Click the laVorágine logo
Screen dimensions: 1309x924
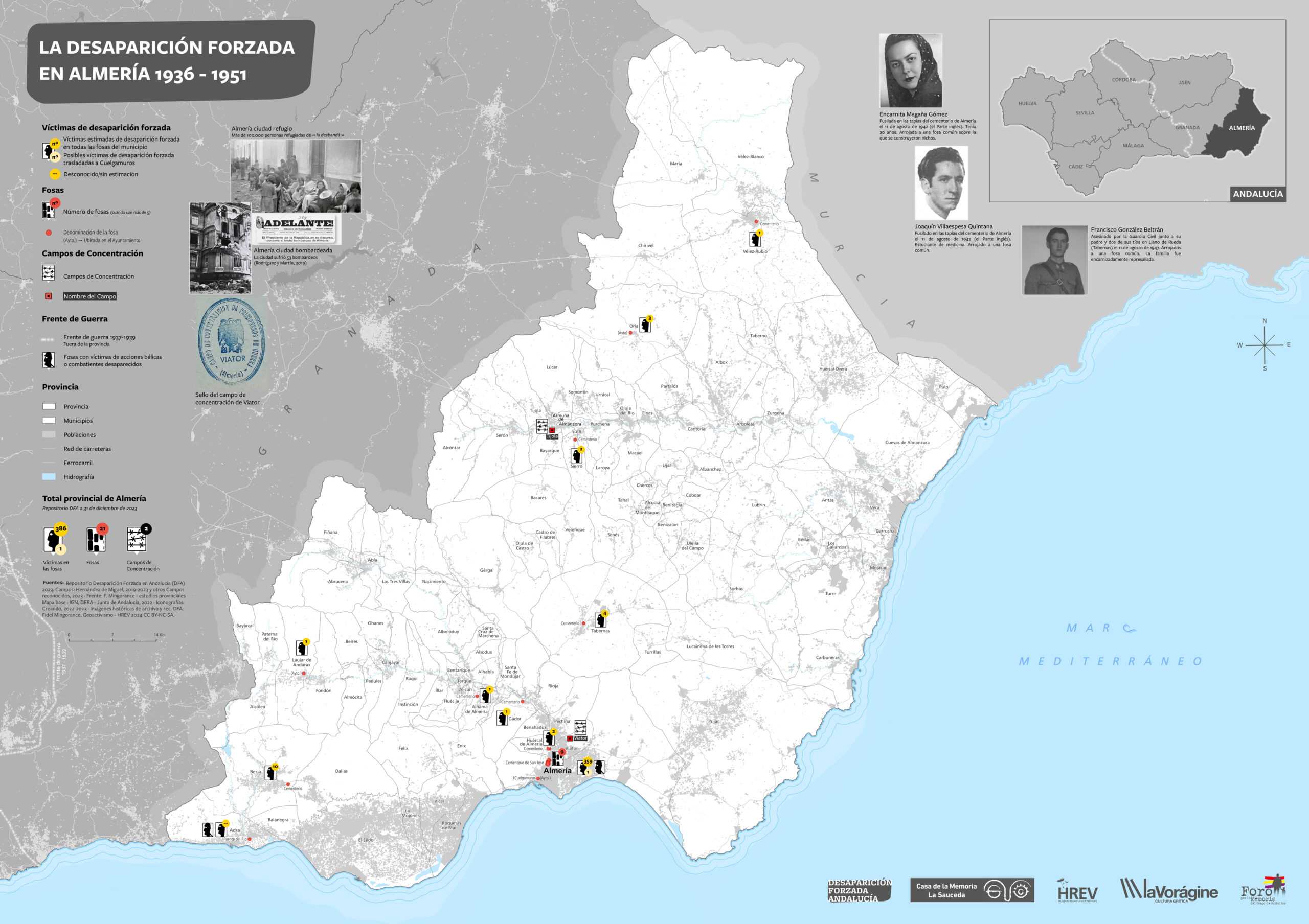coord(1169,890)
